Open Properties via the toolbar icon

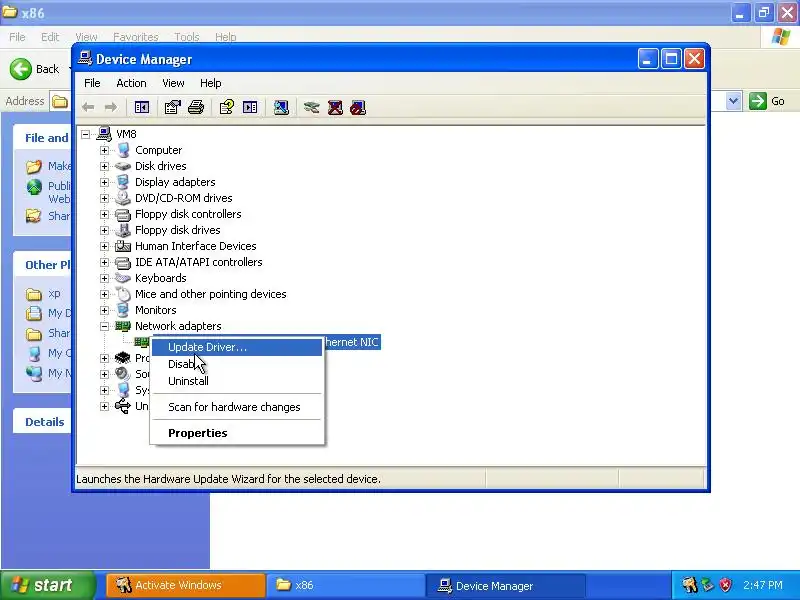[172, 107]
